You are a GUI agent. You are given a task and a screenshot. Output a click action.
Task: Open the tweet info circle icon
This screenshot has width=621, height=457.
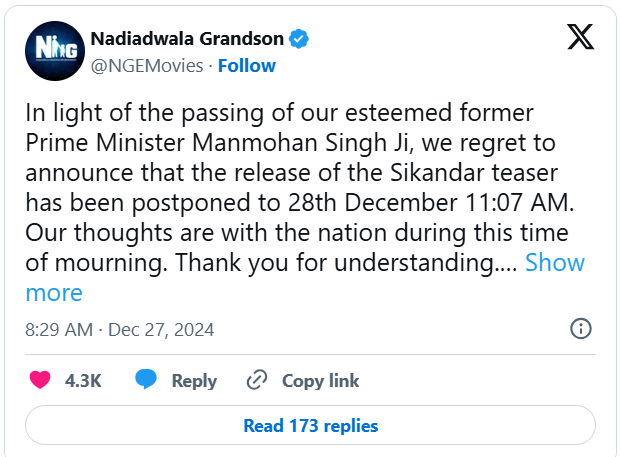[581, 329]
